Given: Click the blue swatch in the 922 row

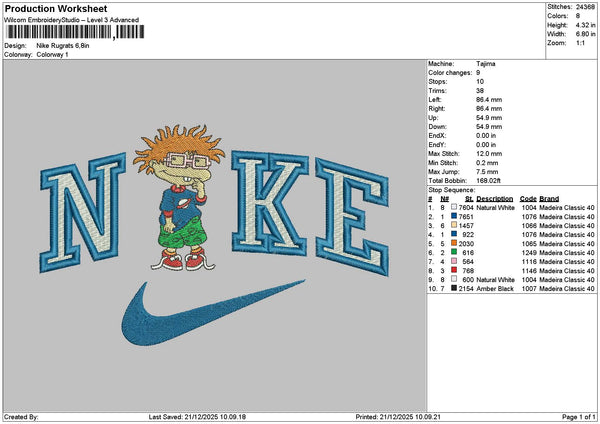Looking at the screenshot, I should (x=454, y=234).
